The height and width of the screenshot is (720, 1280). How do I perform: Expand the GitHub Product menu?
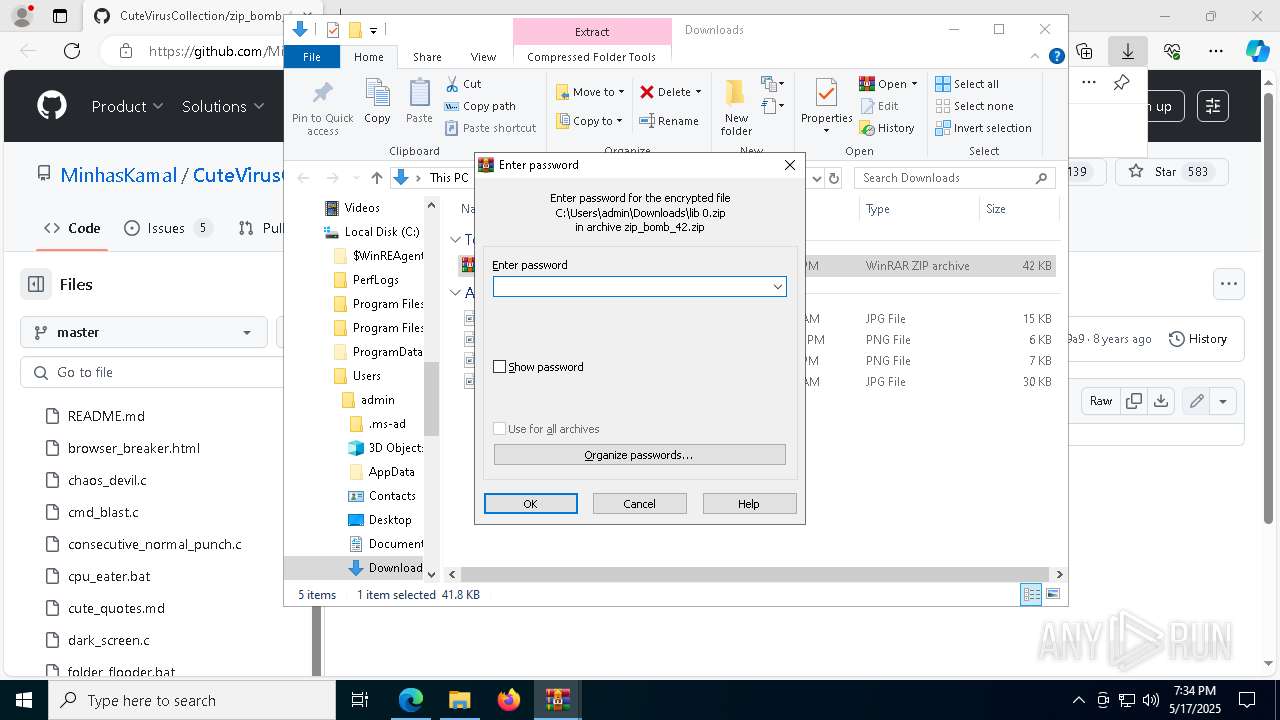pos(127,106)
